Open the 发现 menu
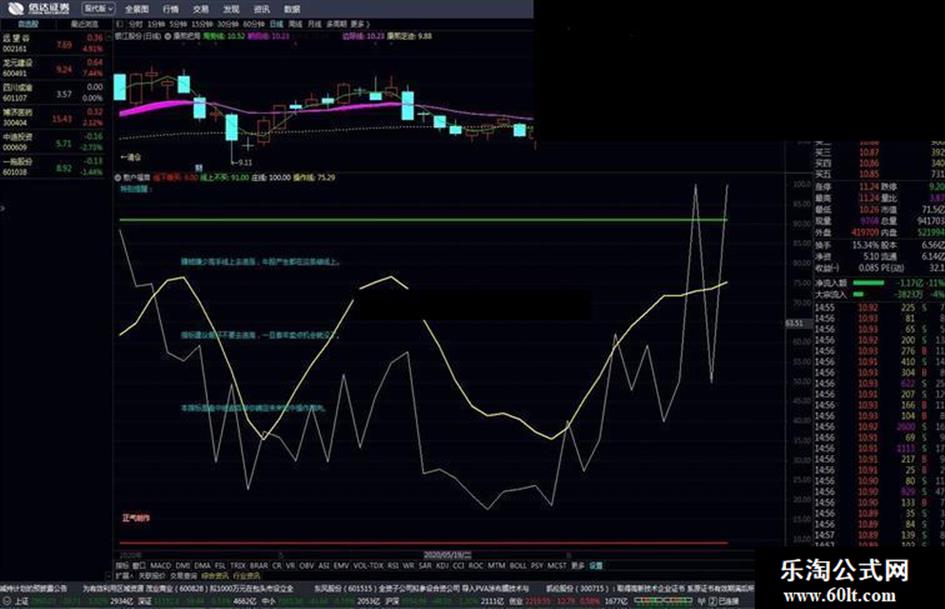The height and width of the screenshot is (609, 945). [x=231, y=9]
